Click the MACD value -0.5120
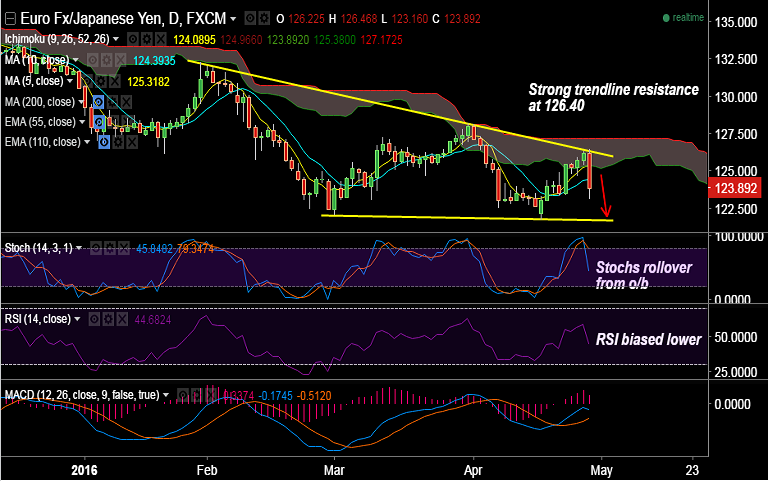 click(314, 395)
